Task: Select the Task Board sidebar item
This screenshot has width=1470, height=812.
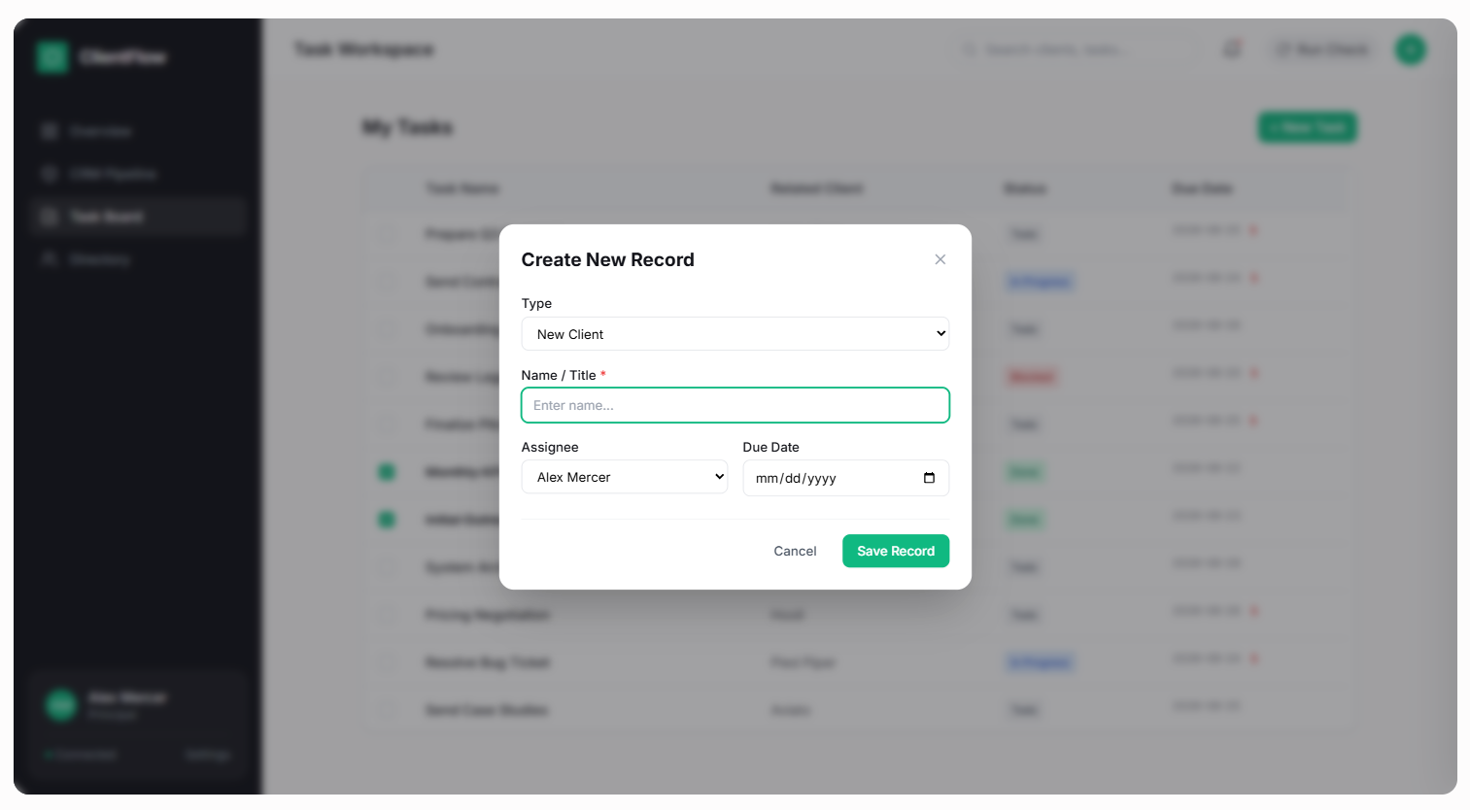Action: tap(137, 217)
